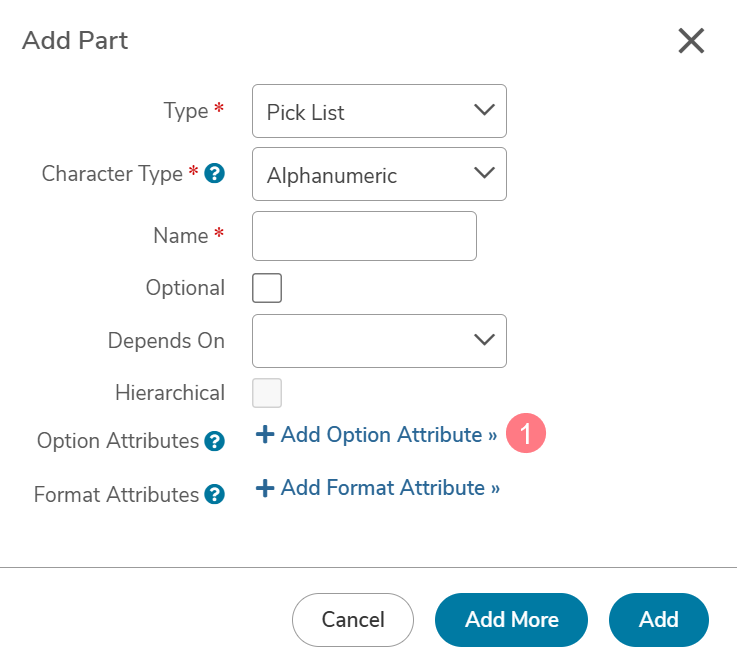Focus the Name text input field
737x662 pixels.
[x=364, y=236]
